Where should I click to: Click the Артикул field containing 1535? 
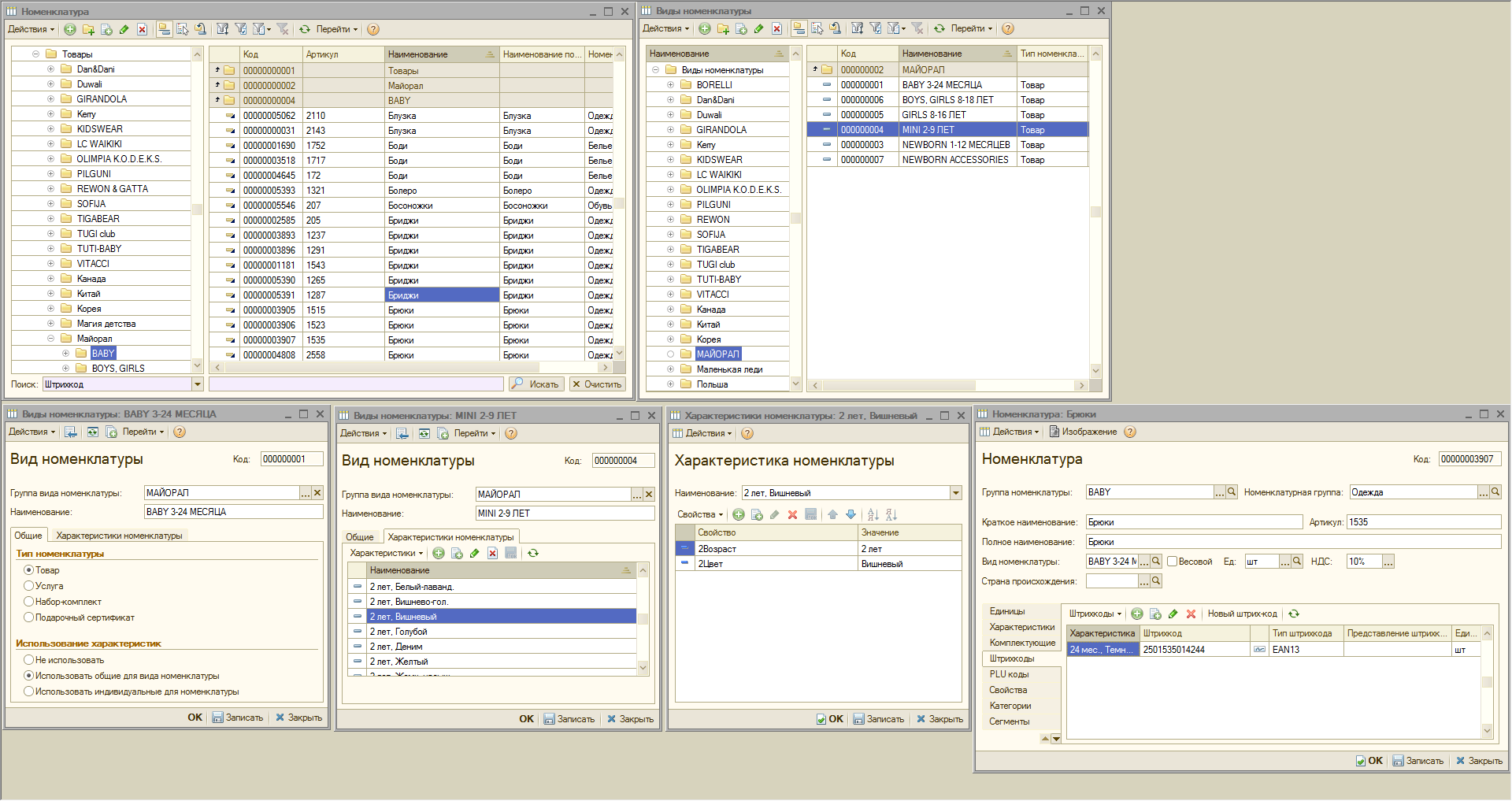[1422, 522]
